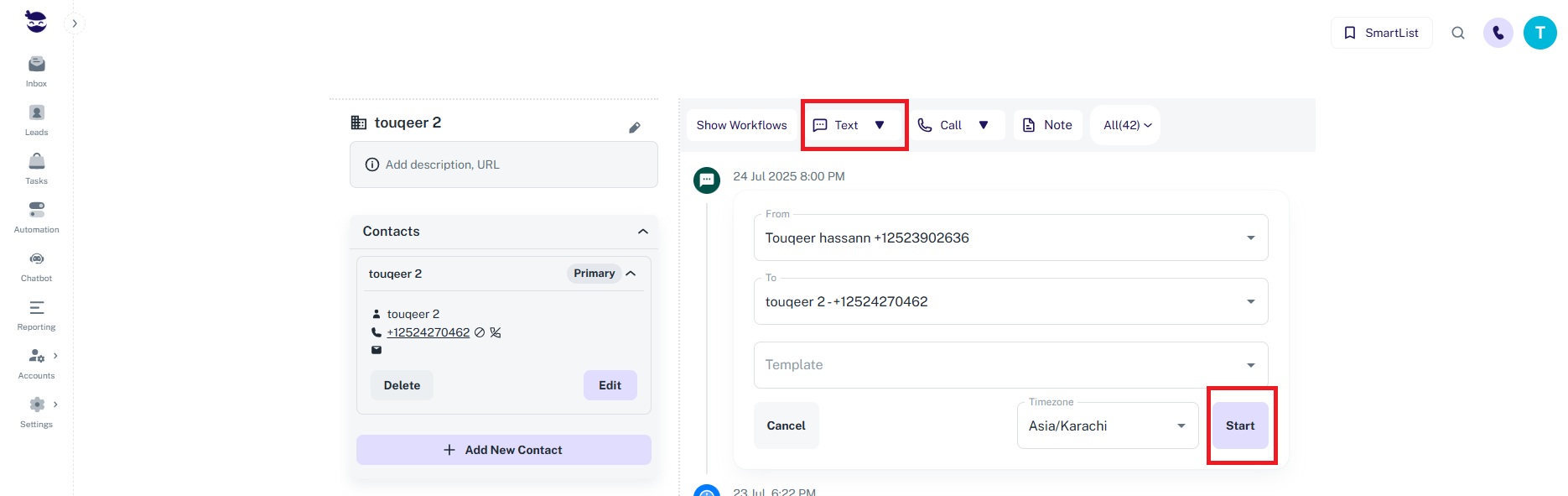Expand the sidebar with arrow toggle
Viewport: 1568px width, 496px height.
point(75,23)
